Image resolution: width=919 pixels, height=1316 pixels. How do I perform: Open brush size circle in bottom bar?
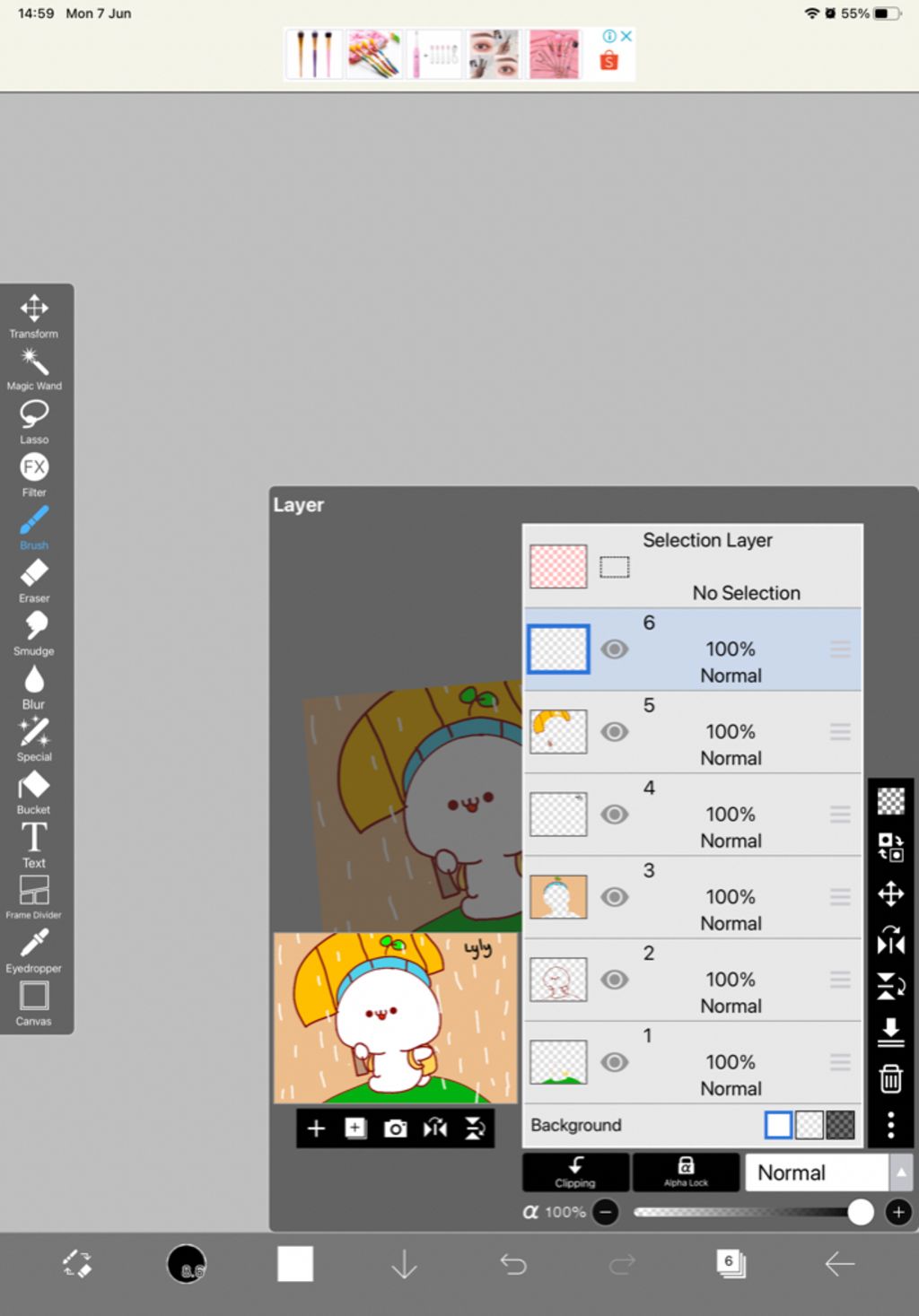[x=187, y=1264]
